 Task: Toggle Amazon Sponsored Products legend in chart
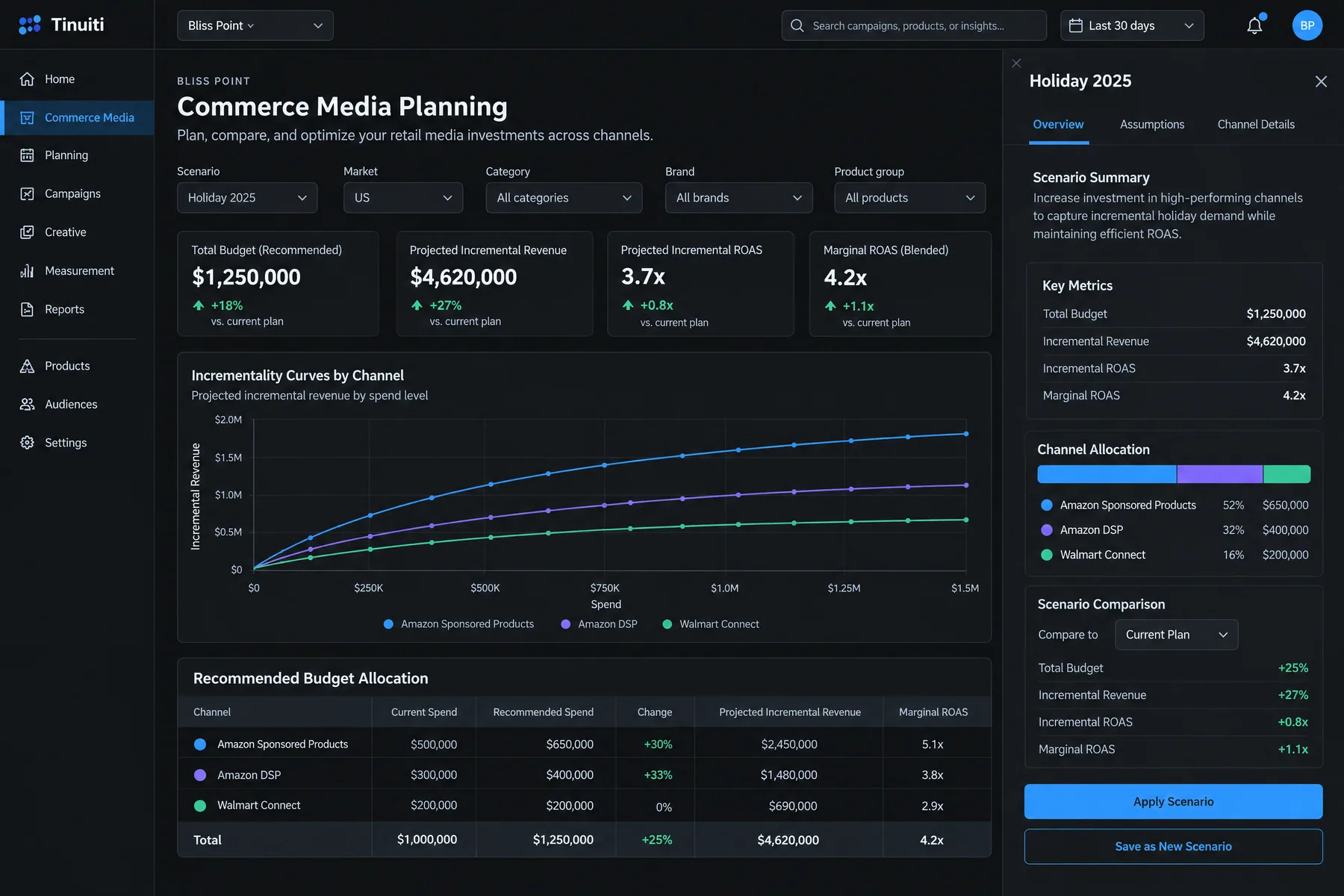coord(458,624)
